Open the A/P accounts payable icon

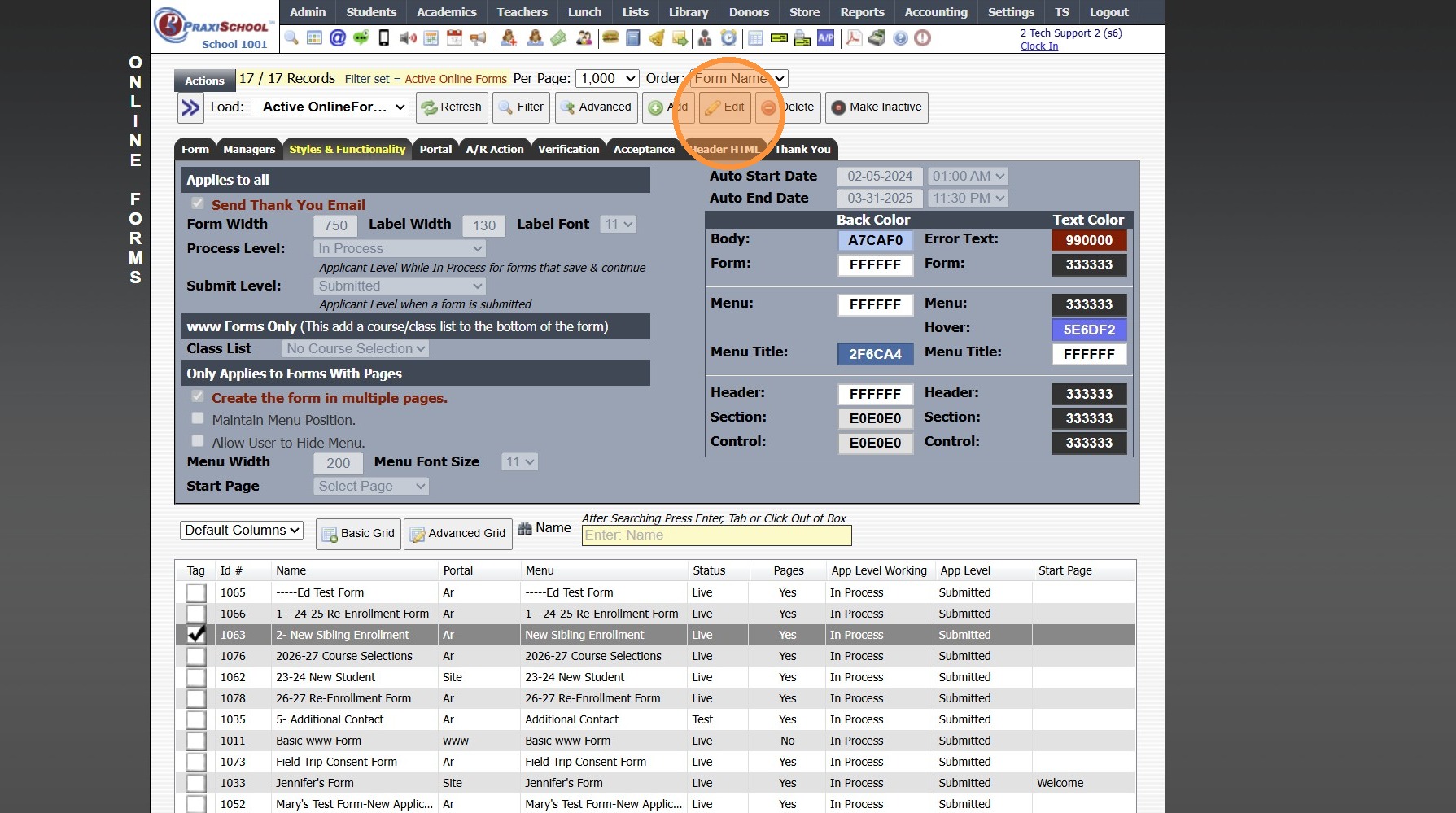826,38
